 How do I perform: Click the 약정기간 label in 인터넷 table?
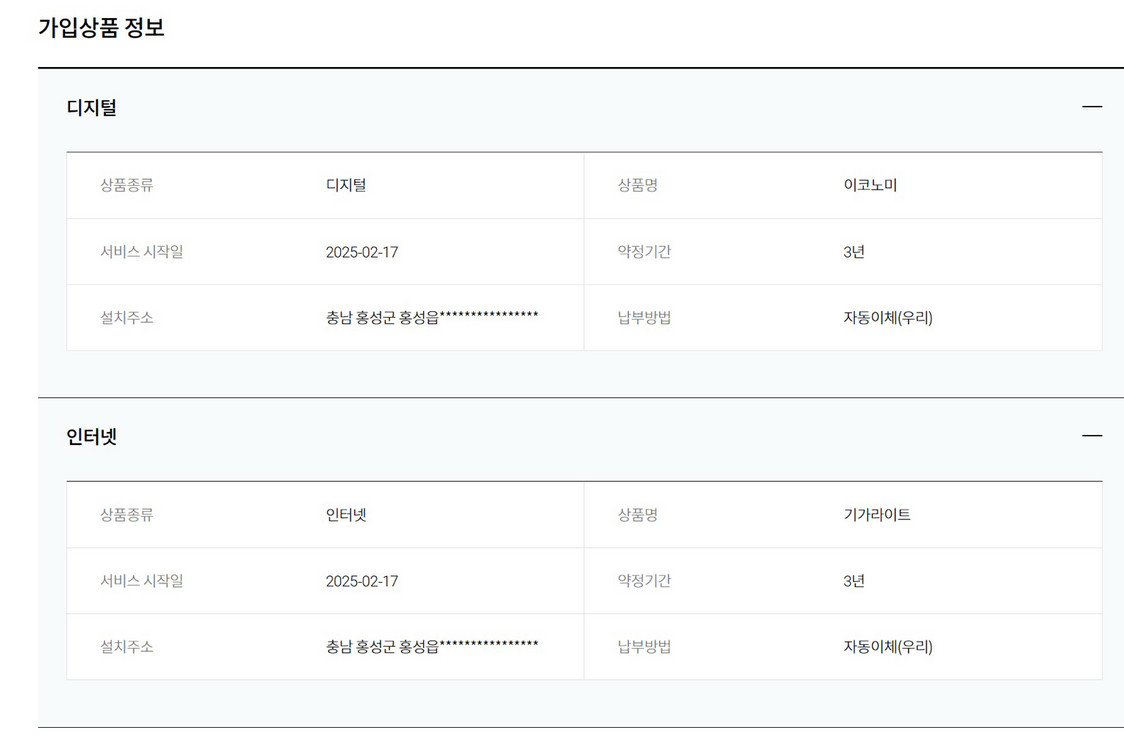point(644,581)
